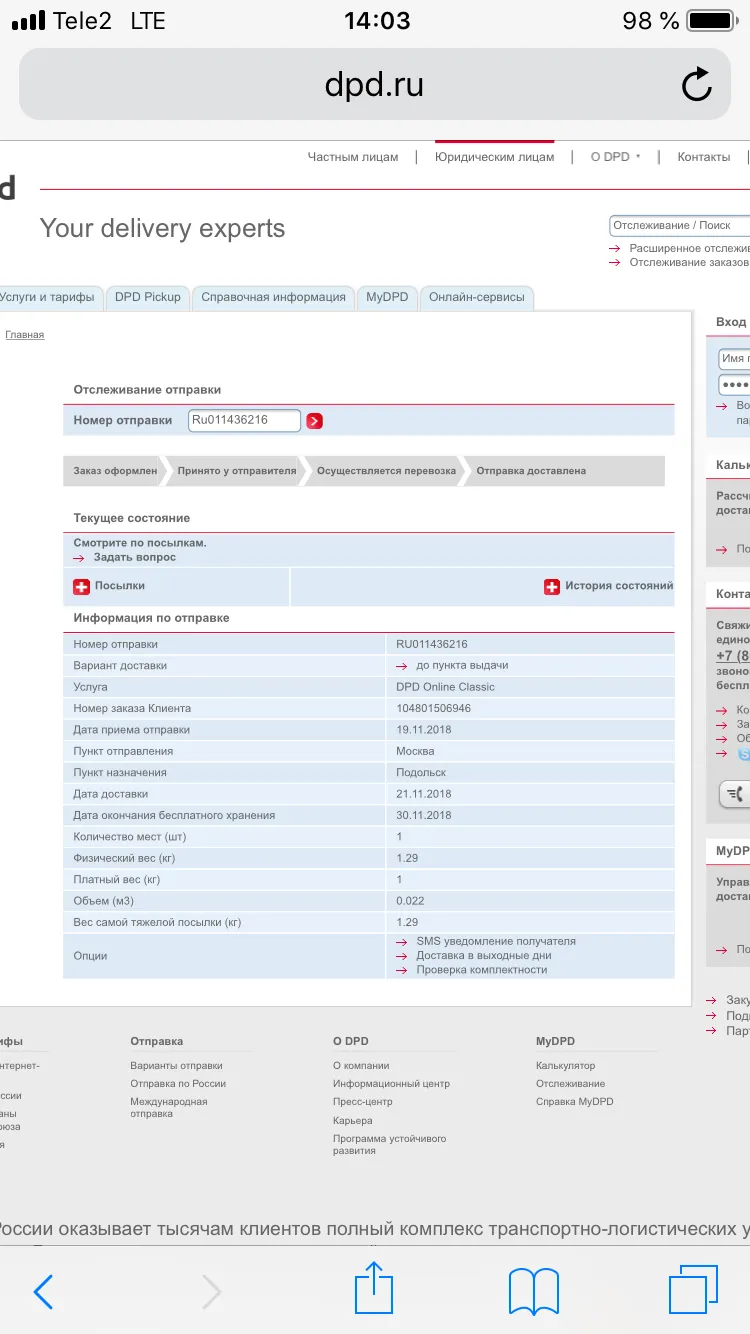Viewport: 750px width, 1334px height.
Task: Switch to Справочная информация tab
Action: [x=273, y=297]
